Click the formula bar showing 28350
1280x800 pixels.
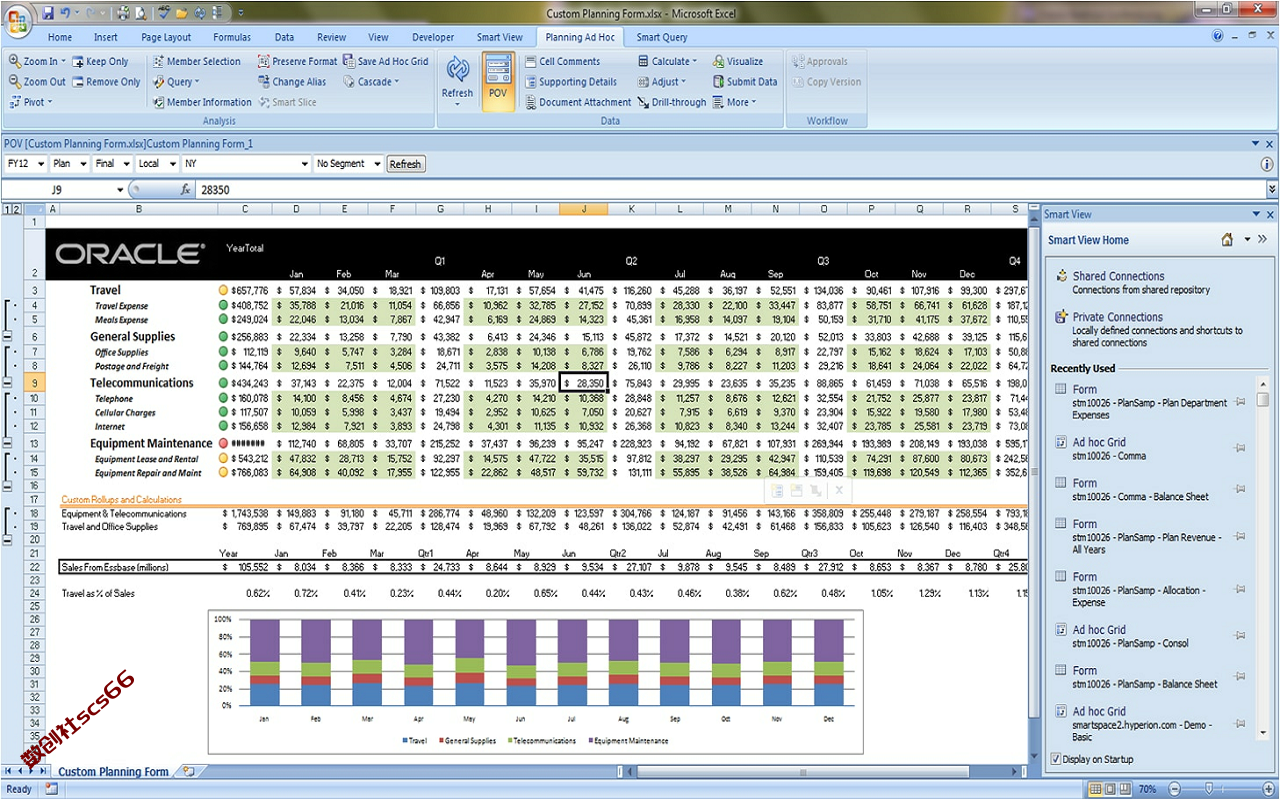tap(730, 189)
